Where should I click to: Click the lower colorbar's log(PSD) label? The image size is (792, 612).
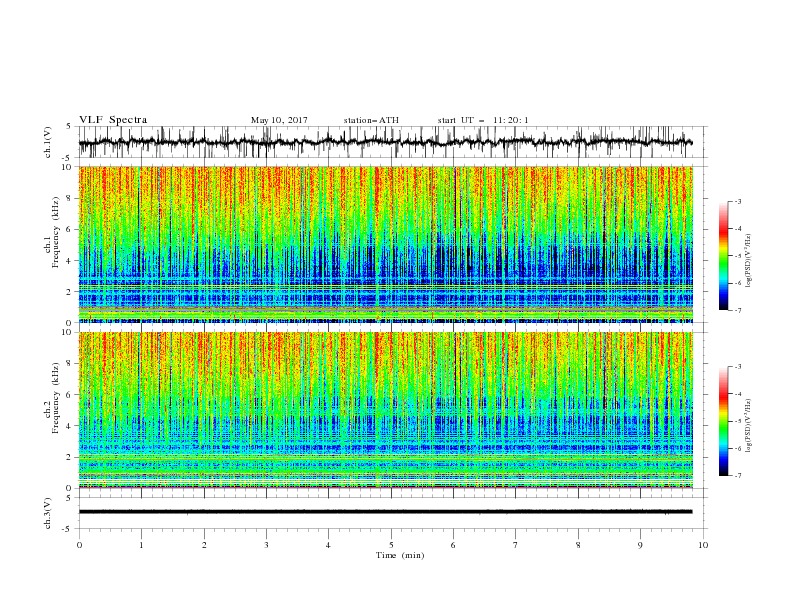point(748,425)
